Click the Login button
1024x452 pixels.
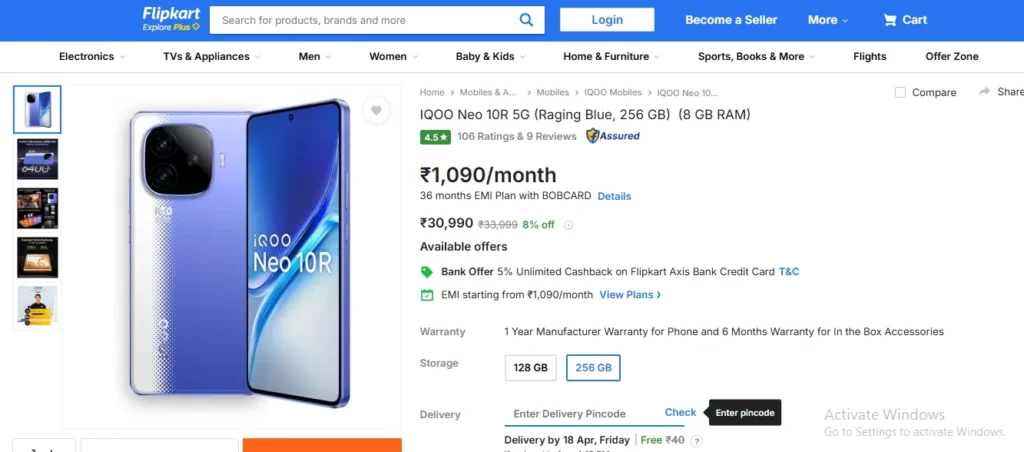click(x=607, y=20)
